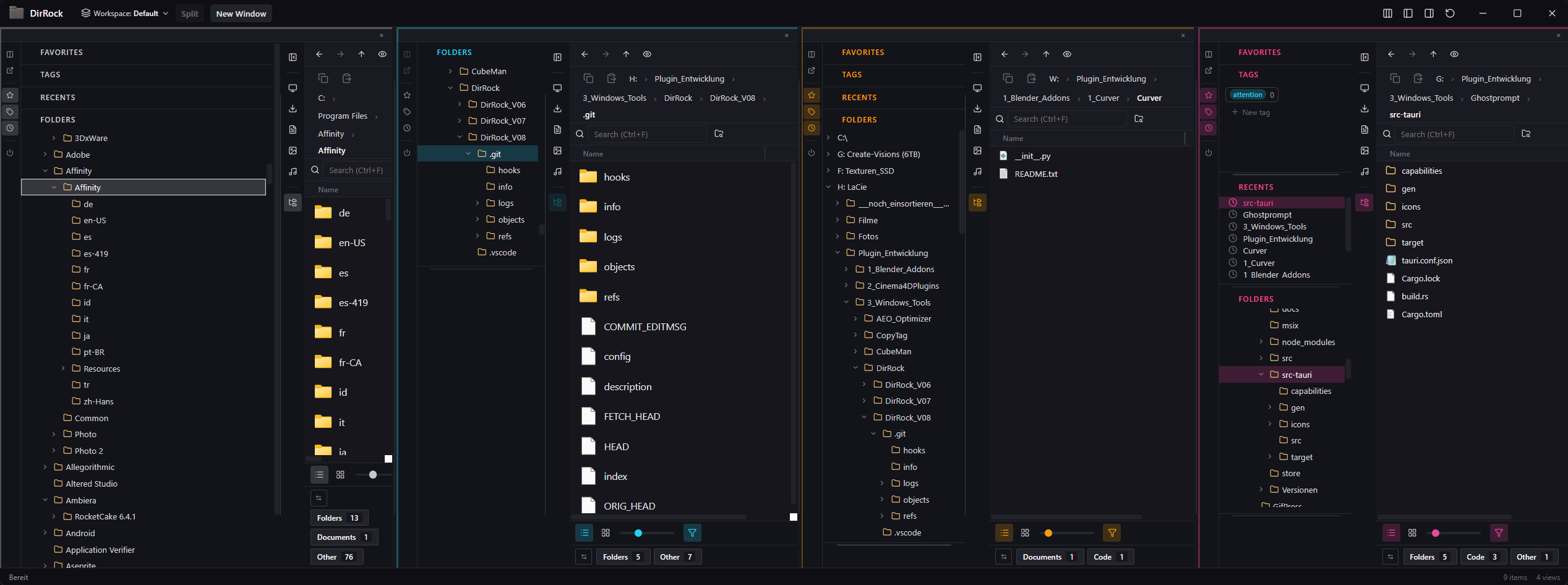Click the Pictures quick-access icon in .git pane
Viewport: 1568px width, 585px height.
tap(557, 151)
